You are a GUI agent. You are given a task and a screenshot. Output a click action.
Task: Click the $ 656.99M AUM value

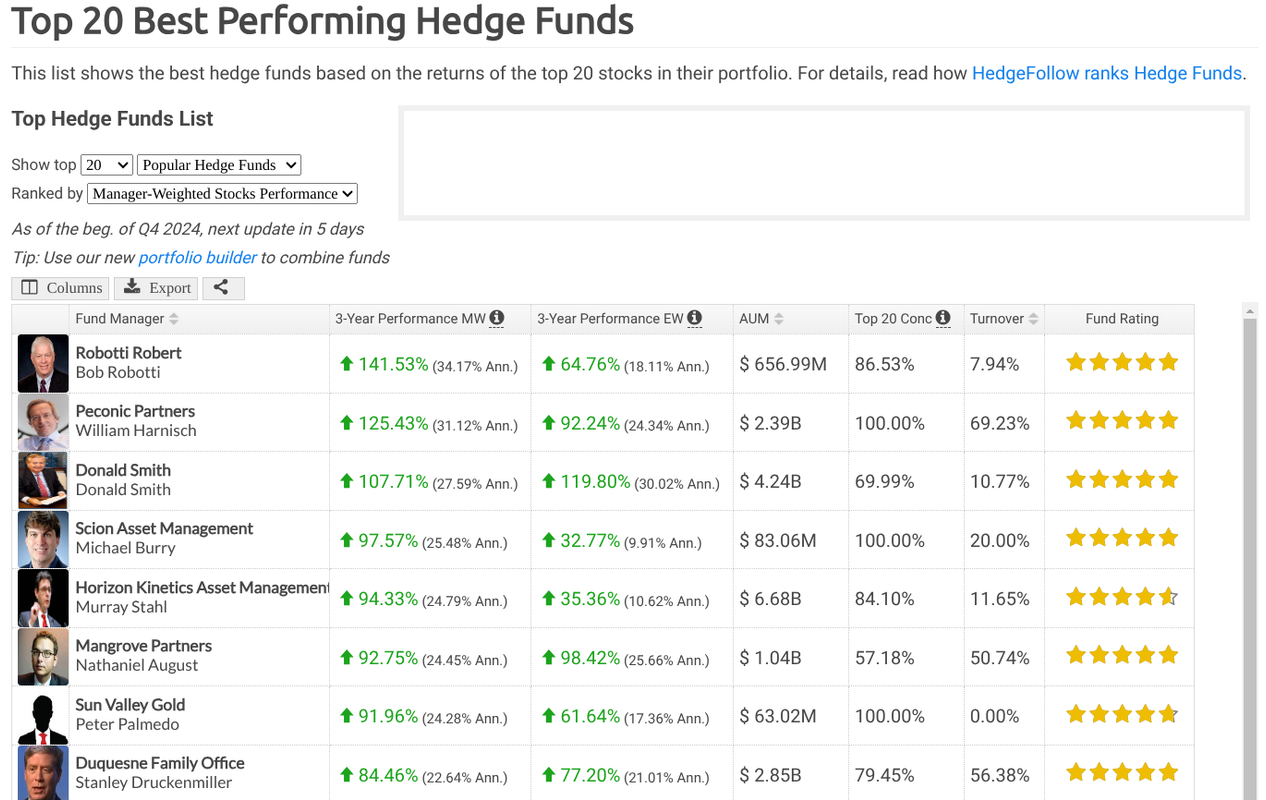tap(783, 364)
